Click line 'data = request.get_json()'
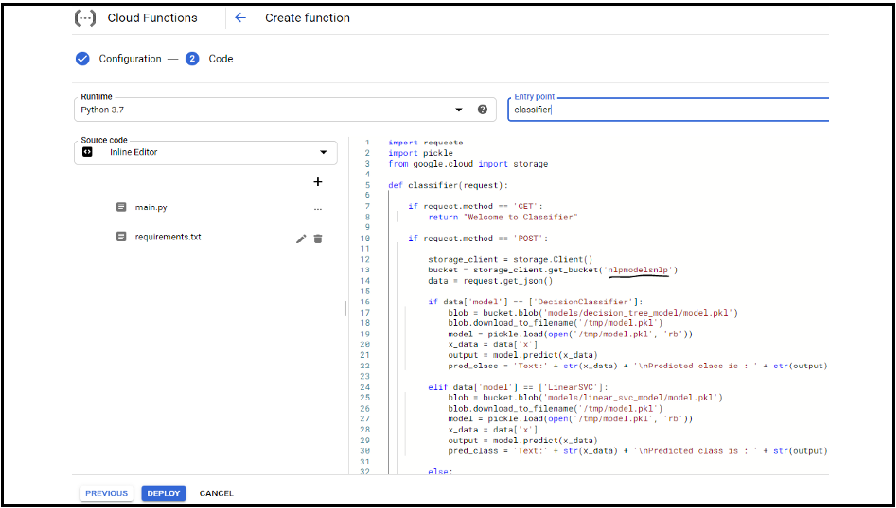The image size is (896, 508). coord(491,281)
